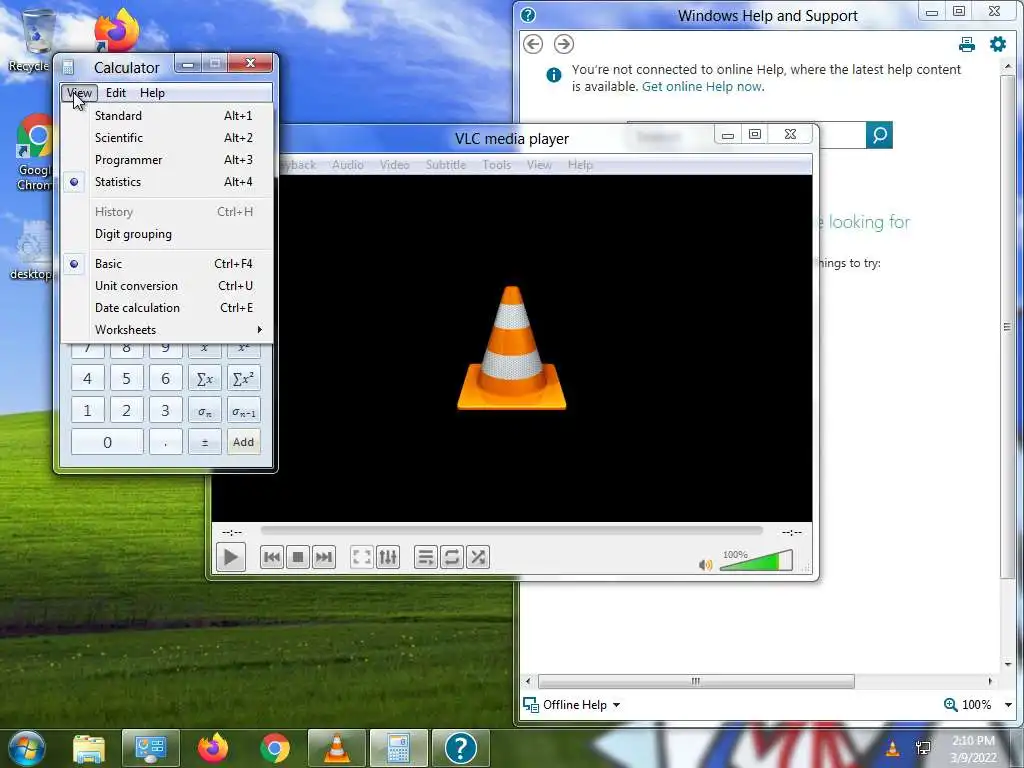Open VLC's Help menu
Image resolution: width=1024 pixels, height=768 pixels.
(x=580, y=165)
